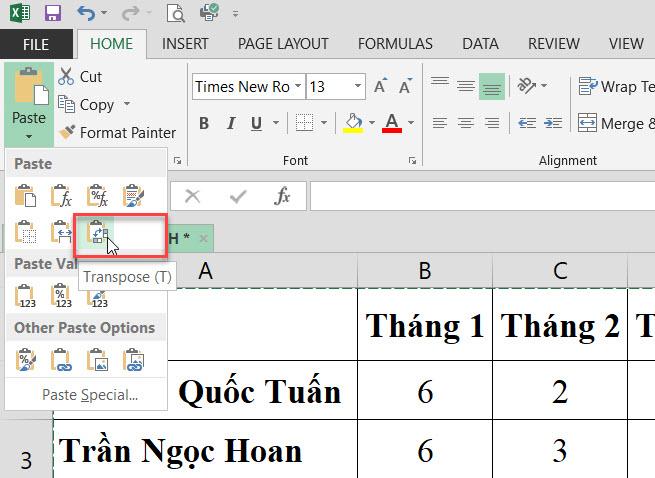655x478 pixels.
Task: Open Paste Special dialog
Action: [89, 395]
